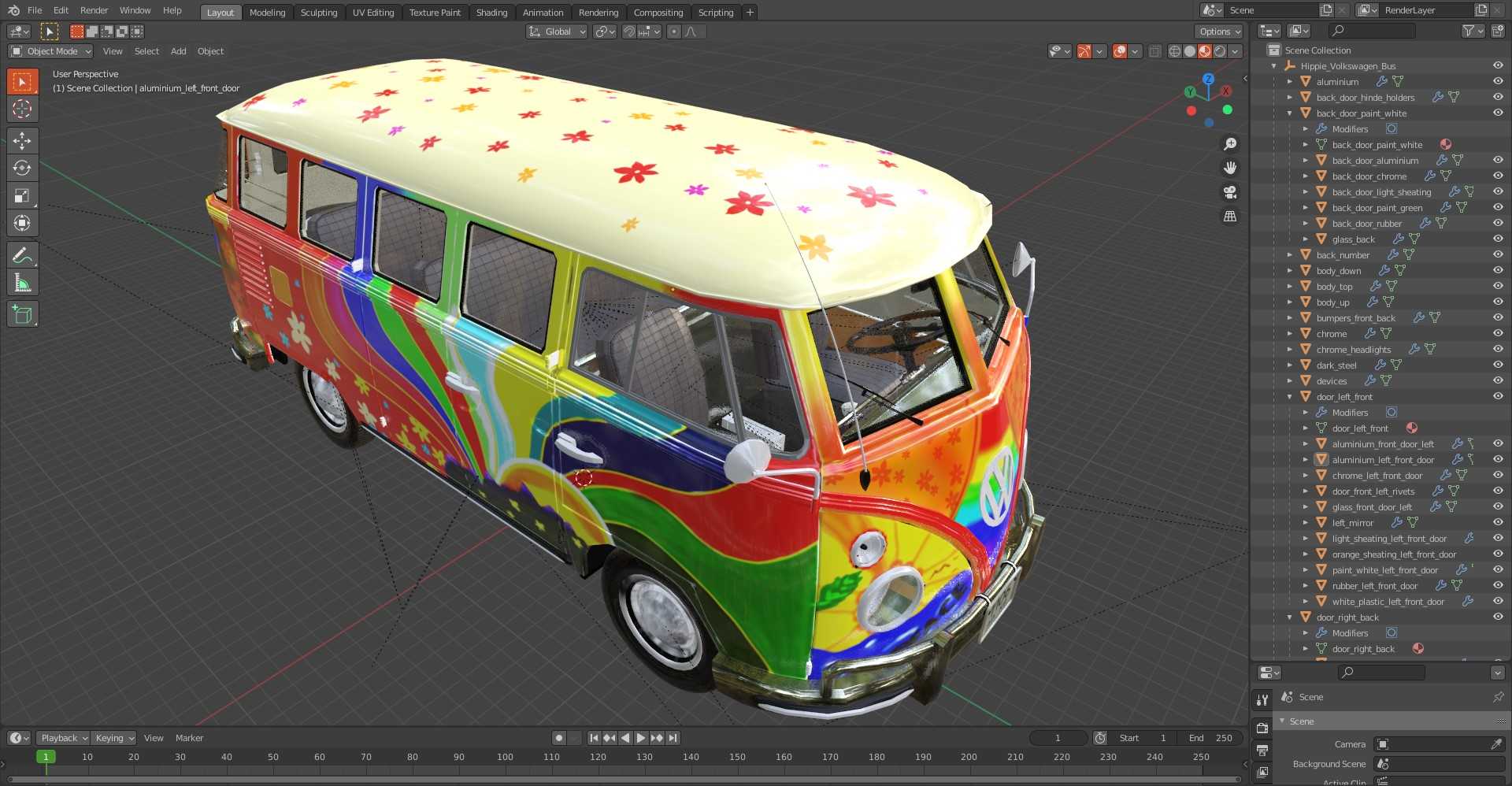The width and height of the screenshot is (1512, 786).
Task: Select aluminium_left_front_door in outliner
Action: (x=1383, y=460)
